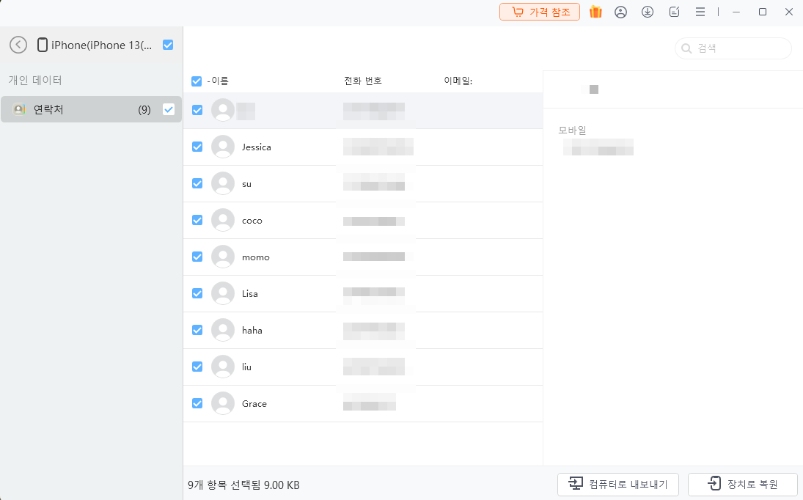Click the 개인 데이터 section heading

[35, 80]
